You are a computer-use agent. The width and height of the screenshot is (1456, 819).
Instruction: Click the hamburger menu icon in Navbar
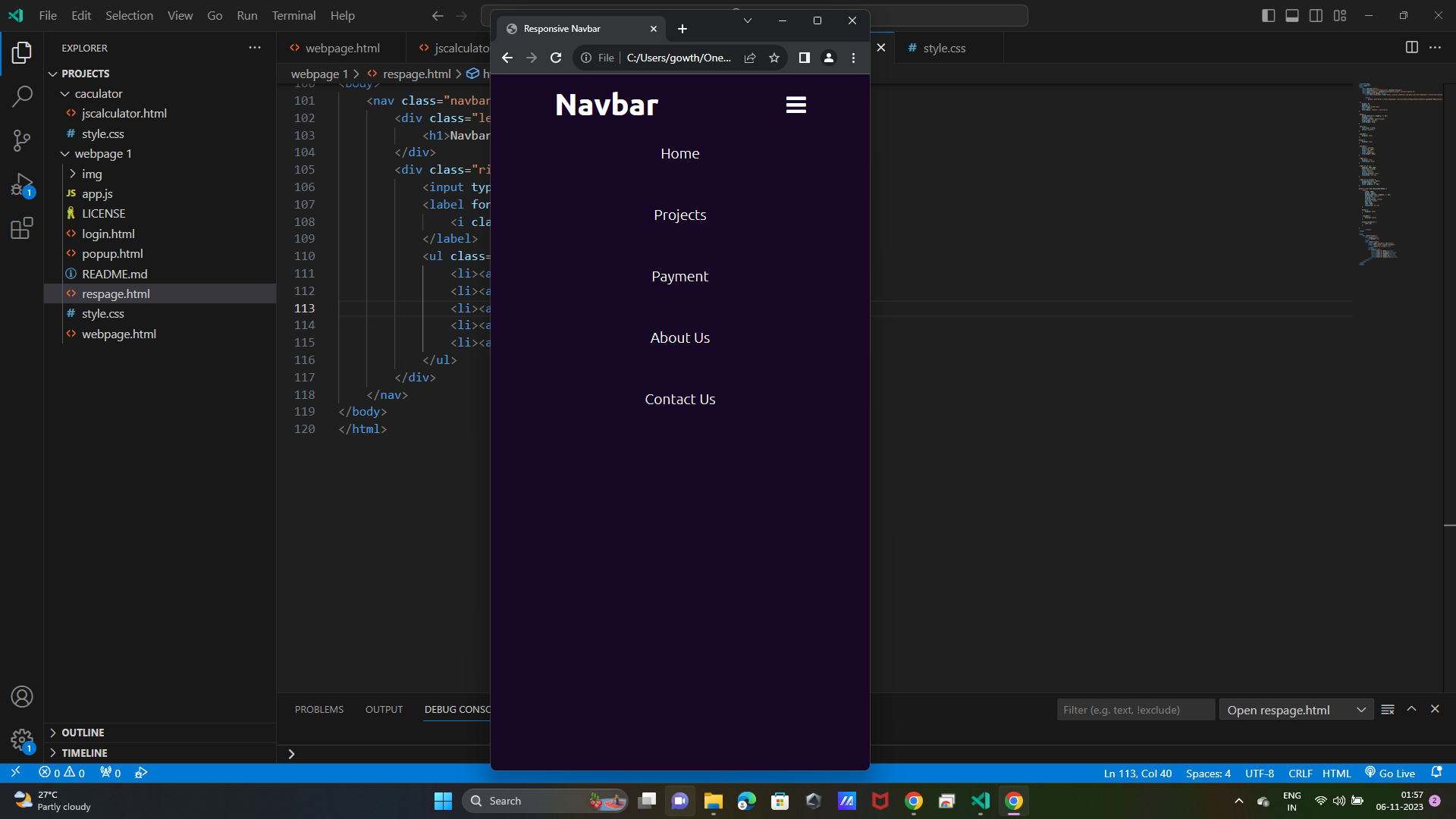point(795,105)
